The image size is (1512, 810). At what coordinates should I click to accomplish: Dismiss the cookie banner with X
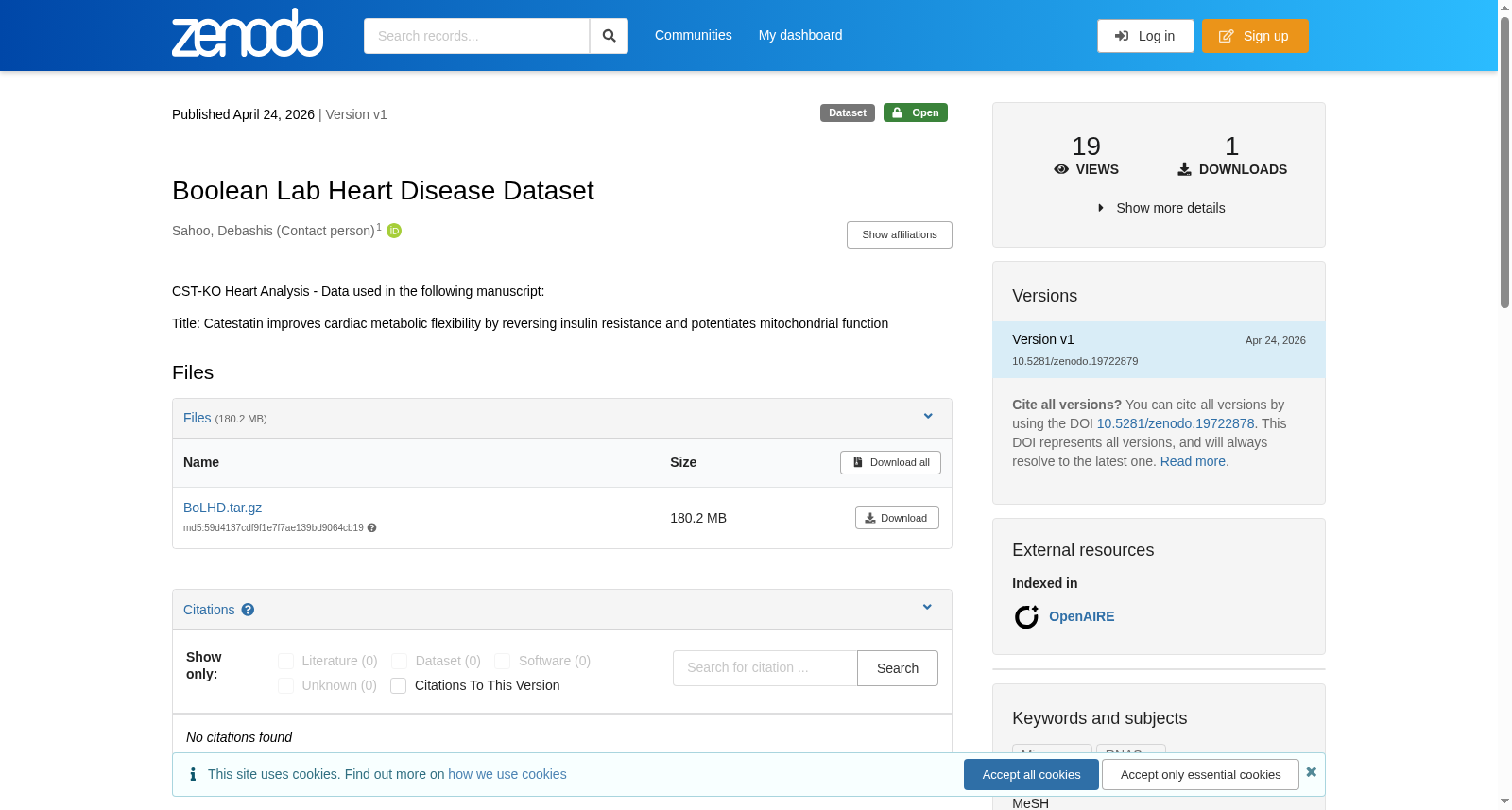click(x=1311, y=772)
